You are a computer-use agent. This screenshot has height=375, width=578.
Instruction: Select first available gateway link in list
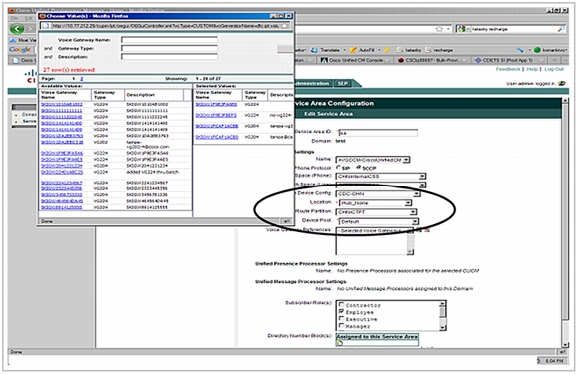(x=62, y=105)
